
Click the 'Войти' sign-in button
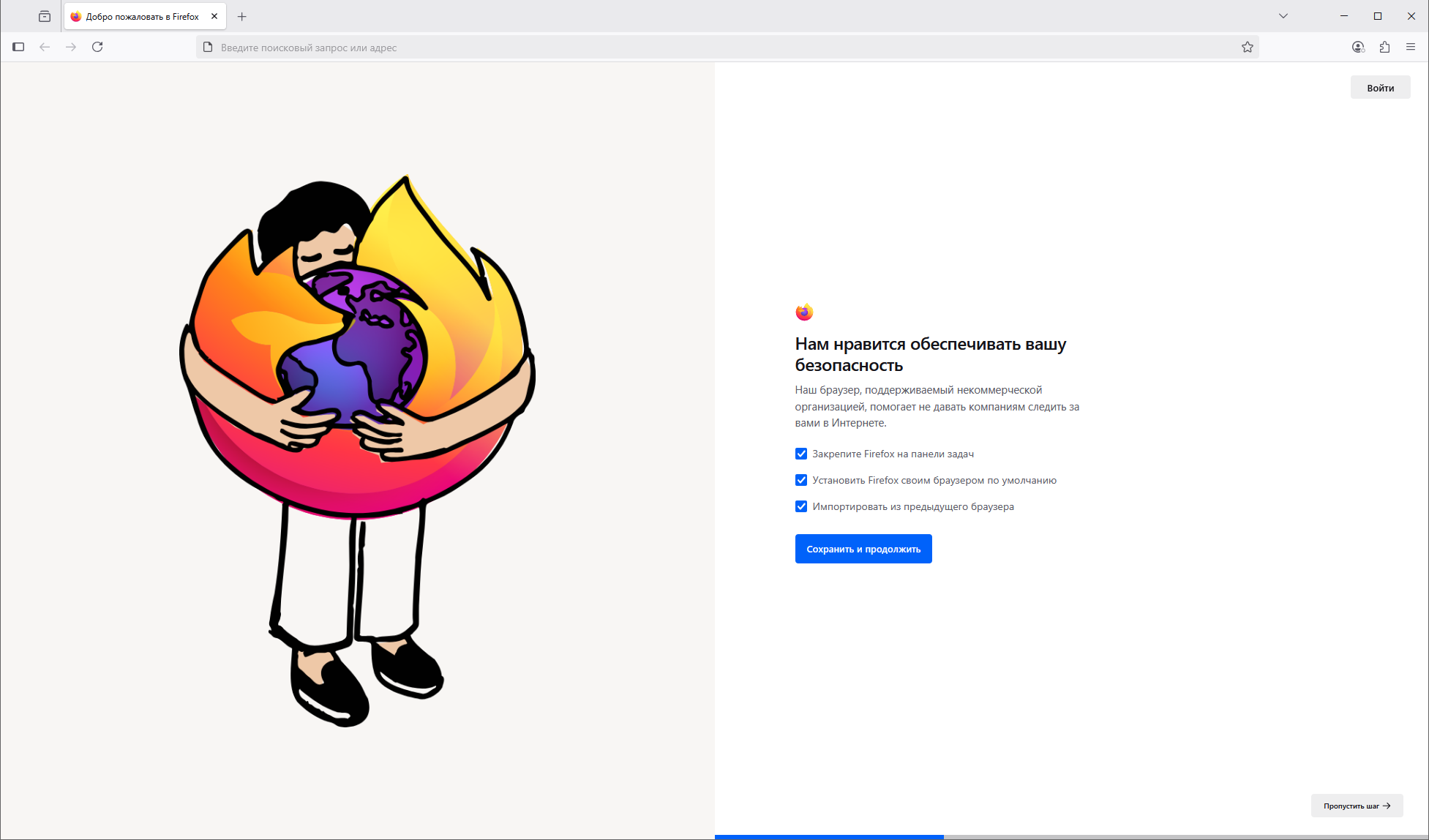pos(1380,88)
